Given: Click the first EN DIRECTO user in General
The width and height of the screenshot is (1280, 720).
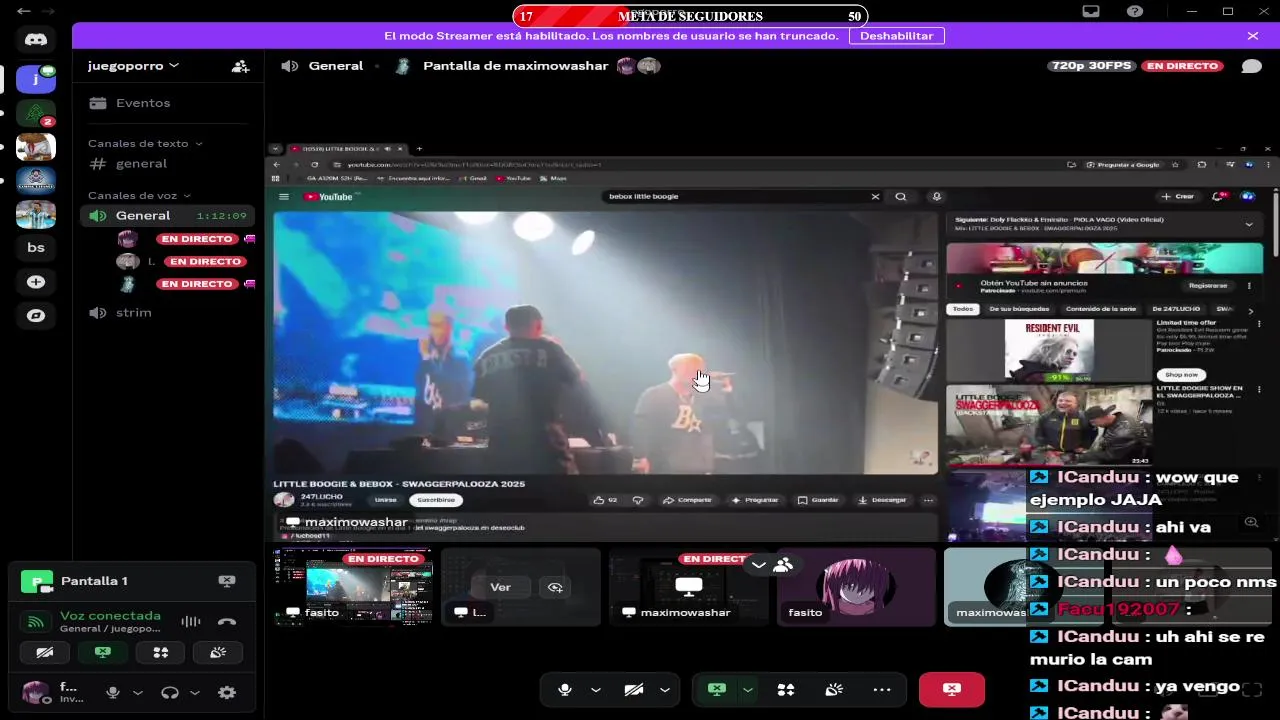Looking at the screenshot, I should click(186, 239).
